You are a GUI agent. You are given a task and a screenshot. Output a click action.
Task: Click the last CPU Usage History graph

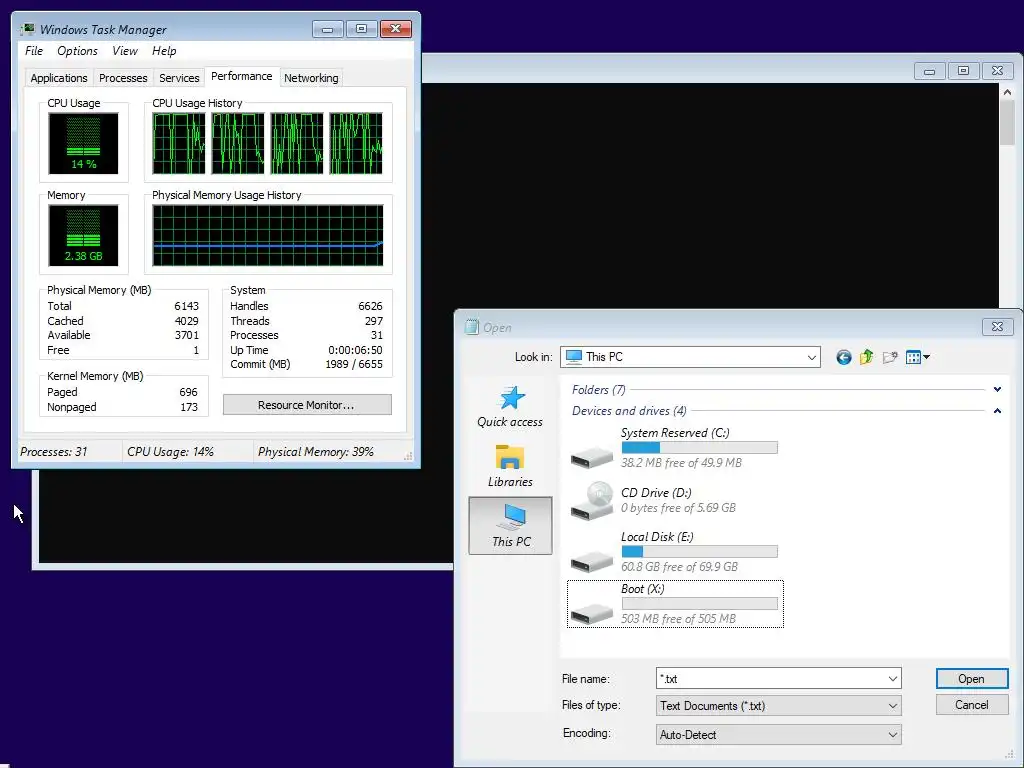pos(356,143)
